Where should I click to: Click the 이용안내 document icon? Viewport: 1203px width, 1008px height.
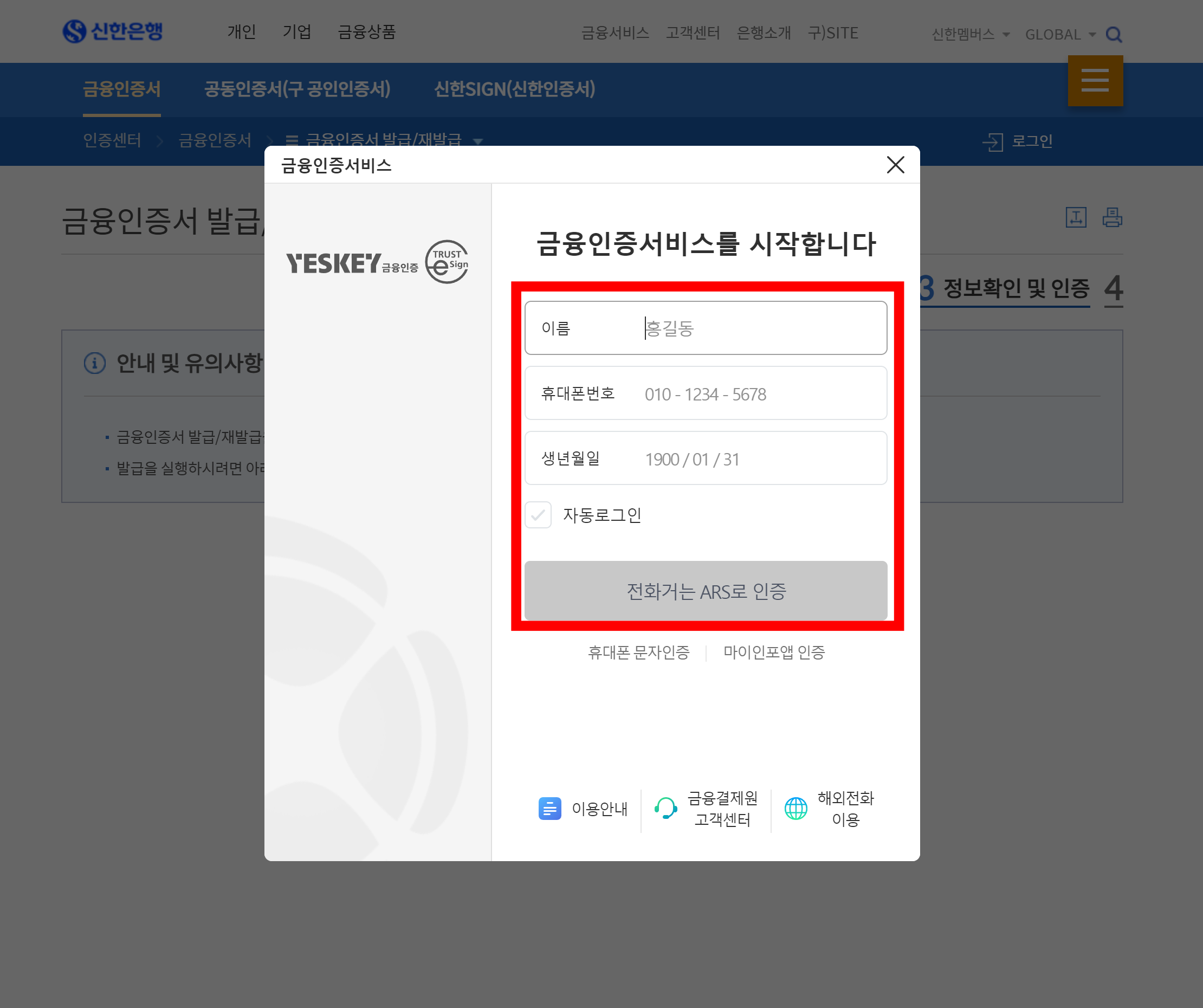pyautogui.click(x=549, y=809)
